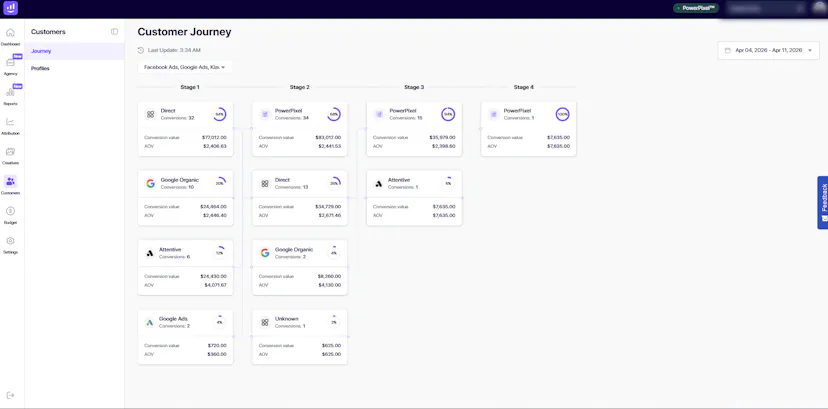The width and height of the screenshot is (828, 409).
Task: Open the channels filter dropdown
Action: (x=185, y=67)
